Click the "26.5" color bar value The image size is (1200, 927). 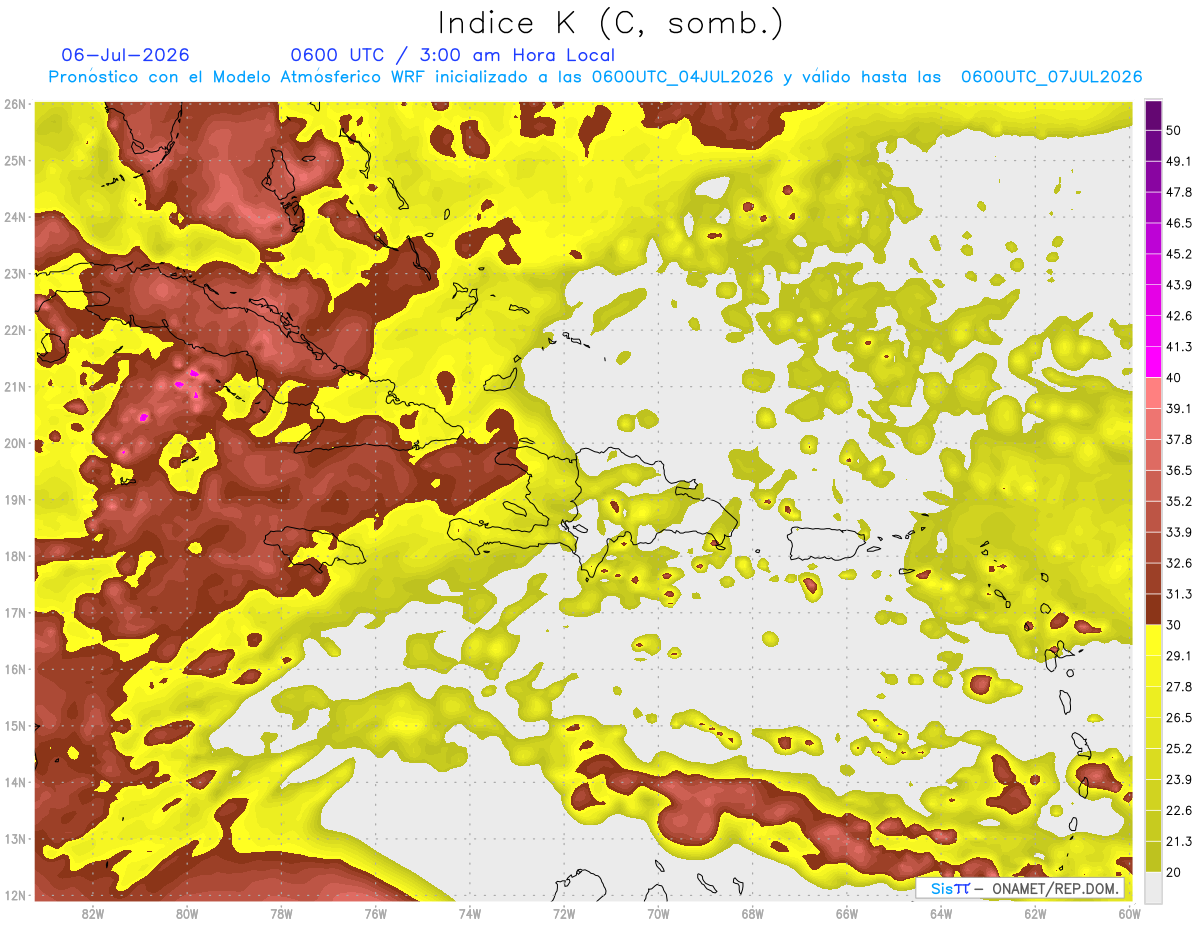(1178, 718)
